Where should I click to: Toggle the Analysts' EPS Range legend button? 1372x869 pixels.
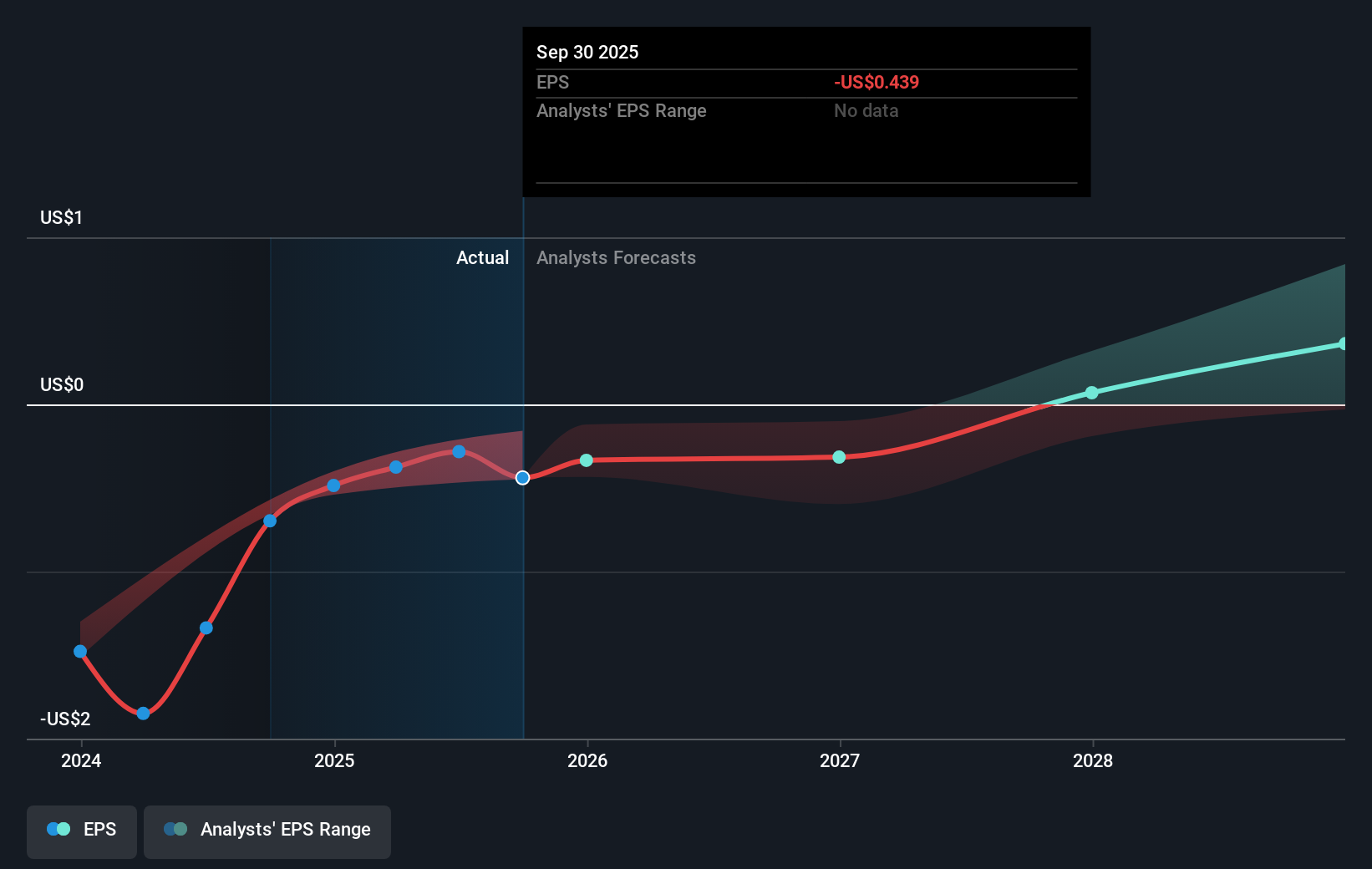click(x=267, y=831)
